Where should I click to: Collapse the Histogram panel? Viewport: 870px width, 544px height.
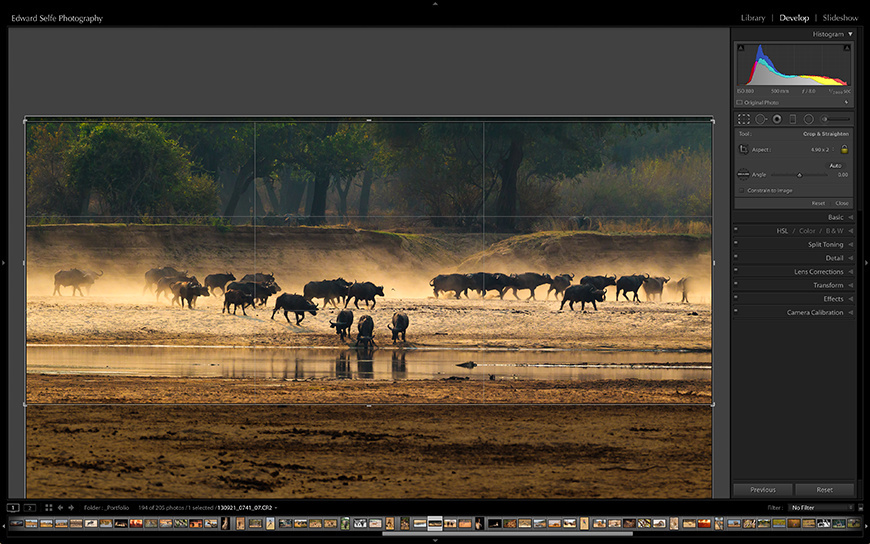click(x=850, y=34)
